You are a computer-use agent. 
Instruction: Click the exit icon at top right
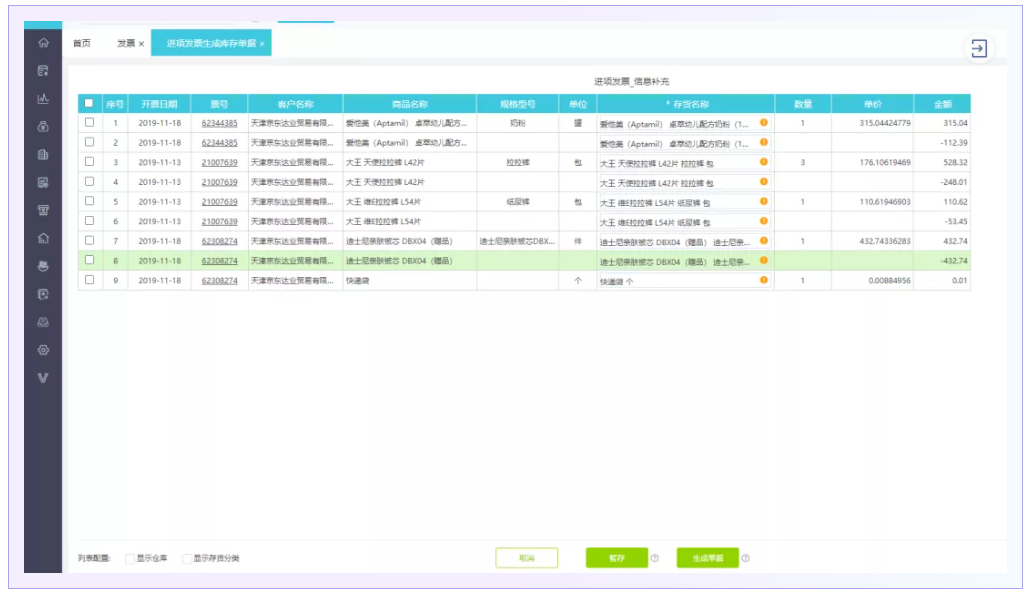pos(979,48)
